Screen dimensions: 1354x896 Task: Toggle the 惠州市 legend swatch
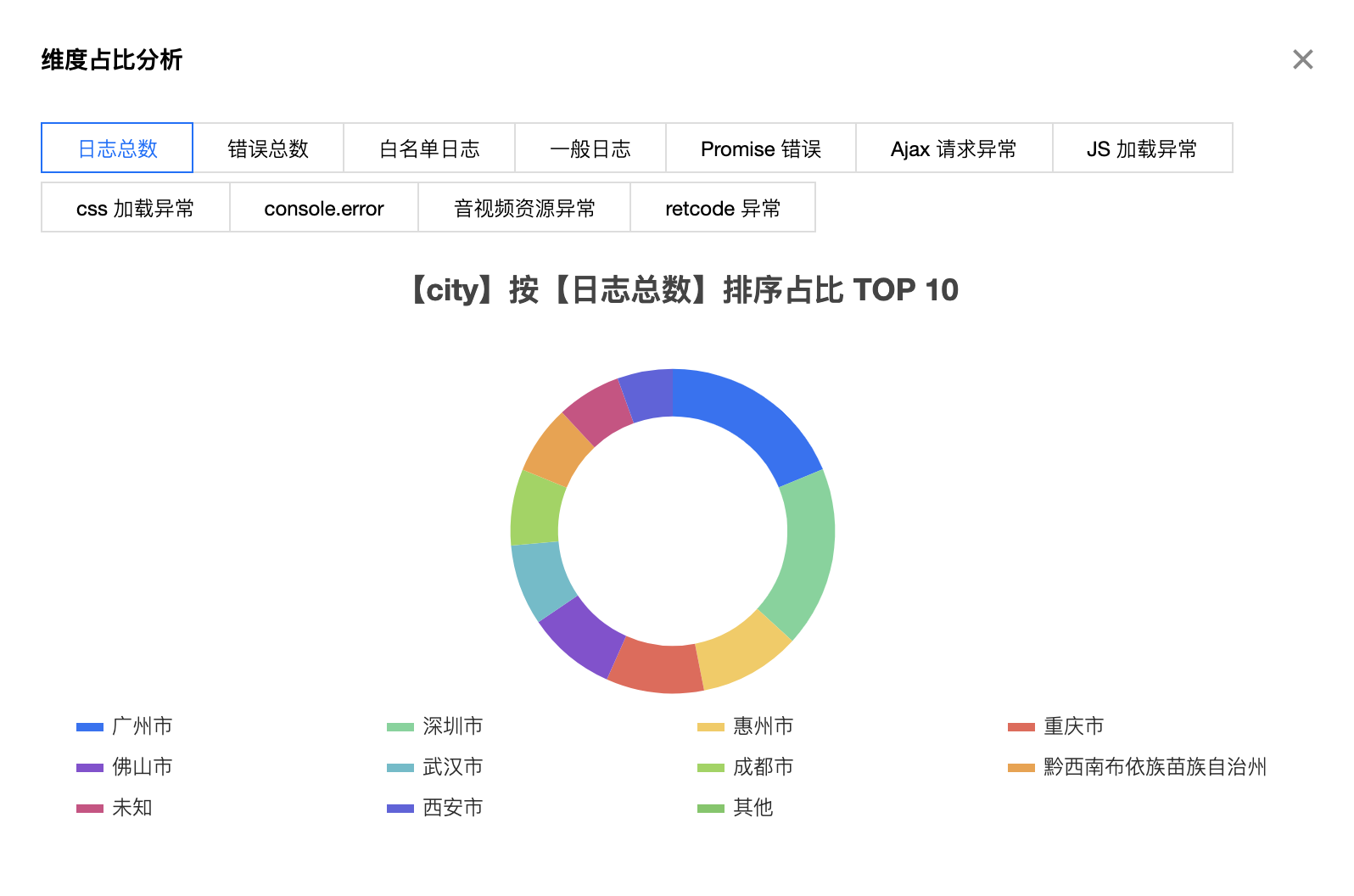pos(711,727)
